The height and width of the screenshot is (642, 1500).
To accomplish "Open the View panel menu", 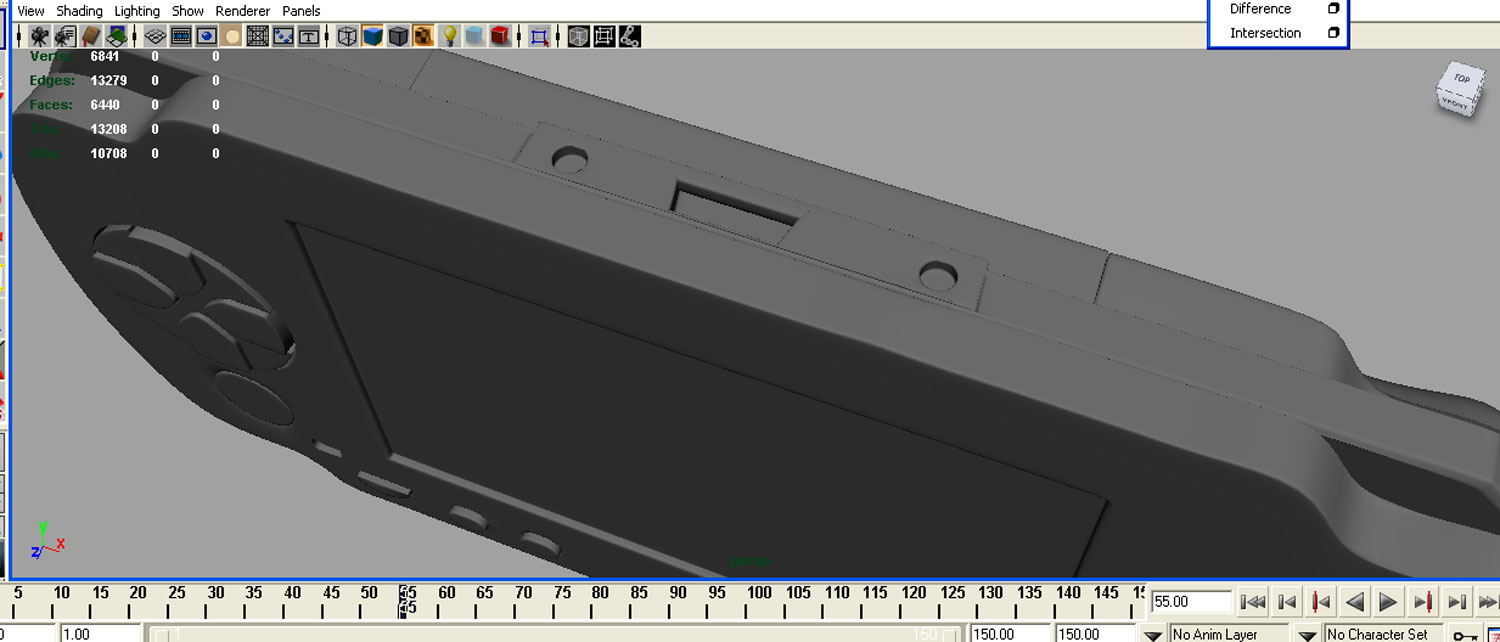I will 31,11.
